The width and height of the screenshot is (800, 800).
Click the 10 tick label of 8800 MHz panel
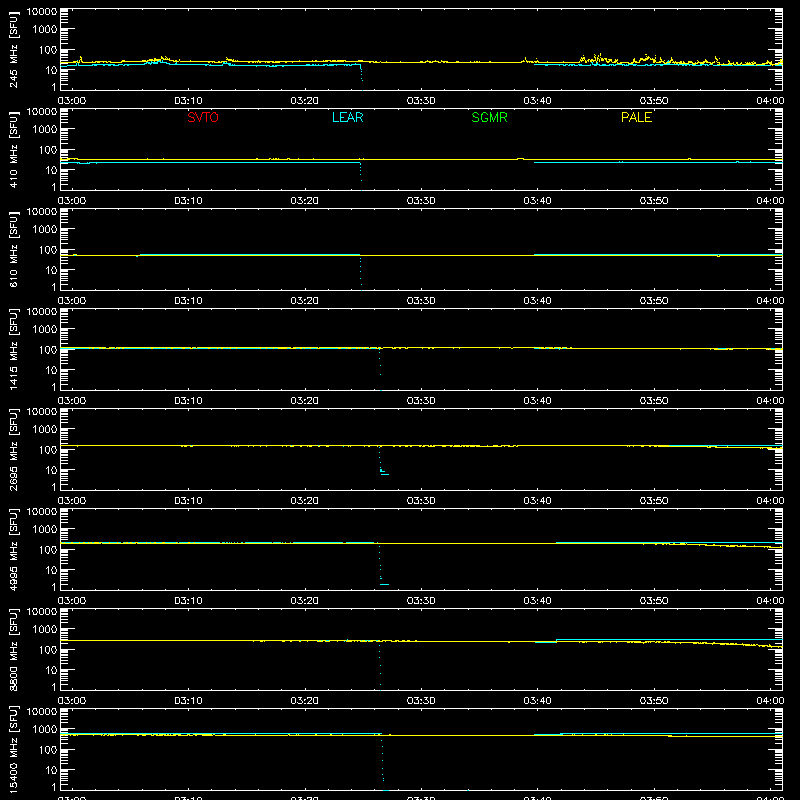(x=51, y=670)
